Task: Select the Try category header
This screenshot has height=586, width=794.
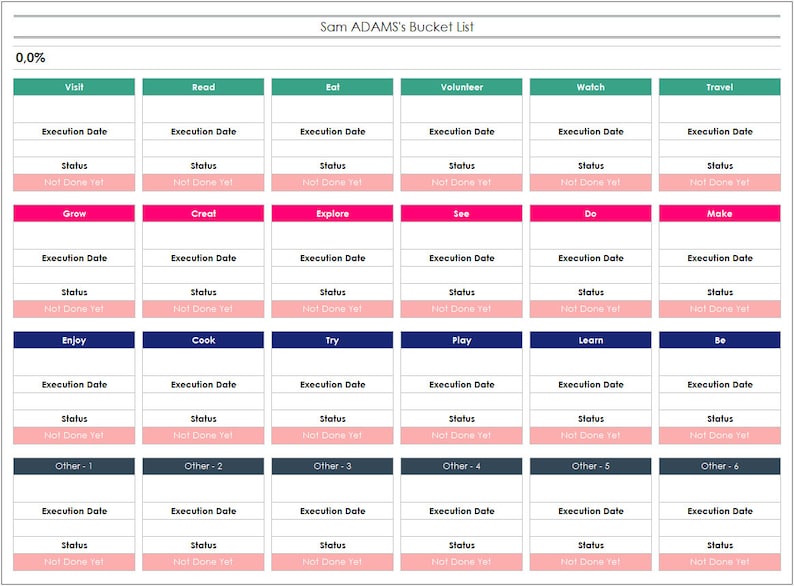Action: (x=332, y=340)
